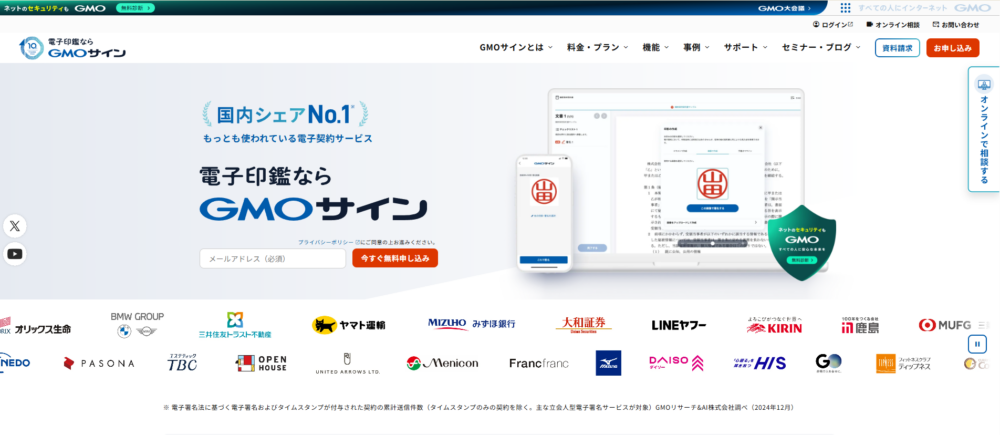Click the online consultation monitor icon
The width and height of the screenshot is (1000, 435).
click(983, 84)
